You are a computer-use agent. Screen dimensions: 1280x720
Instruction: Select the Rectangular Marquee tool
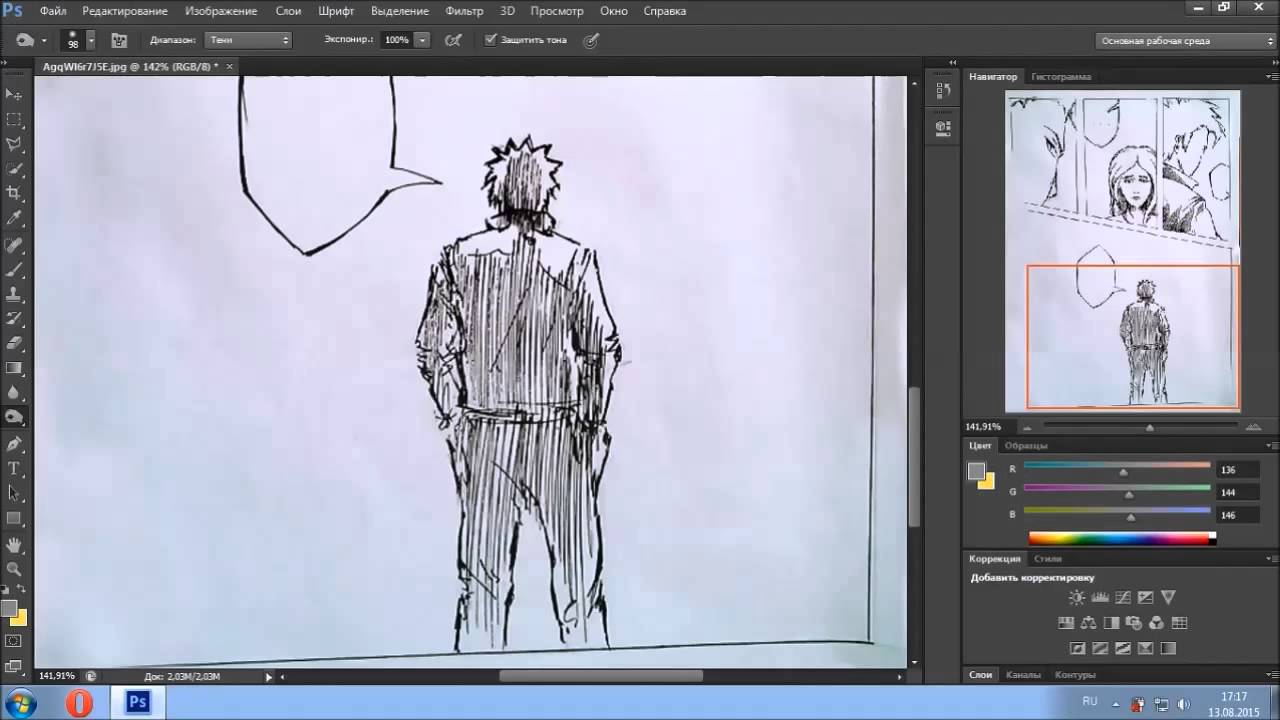pyautogui.click(x=14, y=119)
